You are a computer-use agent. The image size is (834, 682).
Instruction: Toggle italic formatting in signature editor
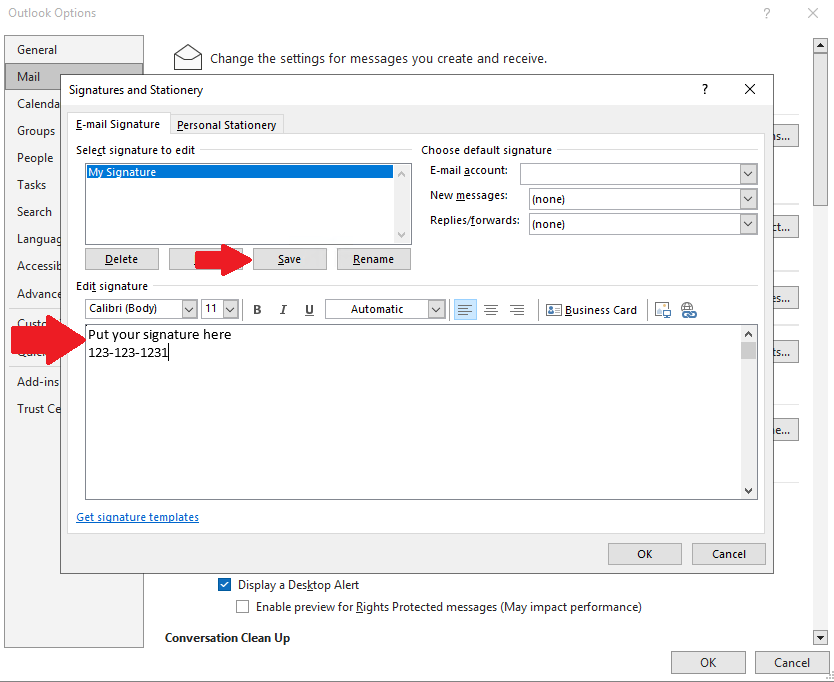tap(283, 310)
